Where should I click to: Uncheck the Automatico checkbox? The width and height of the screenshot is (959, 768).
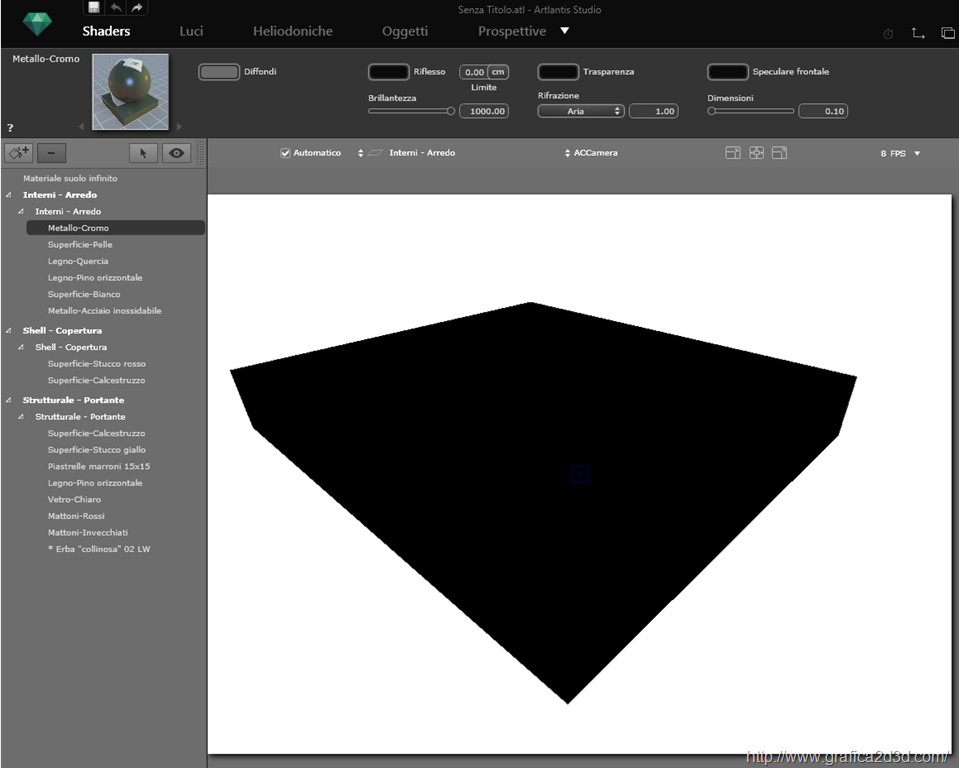pyautogui.click(x=286, y=153)
